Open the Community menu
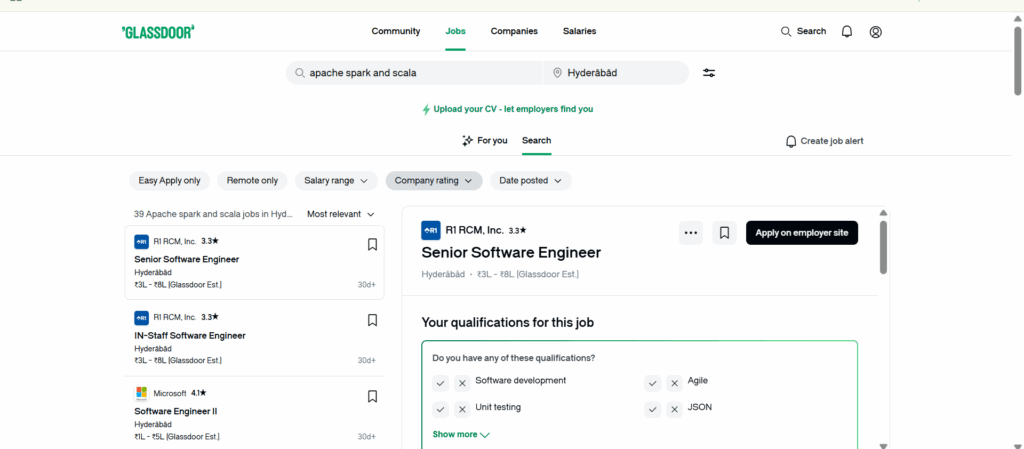The height and width of the screenshot is (449, 1024). point(396,31)
